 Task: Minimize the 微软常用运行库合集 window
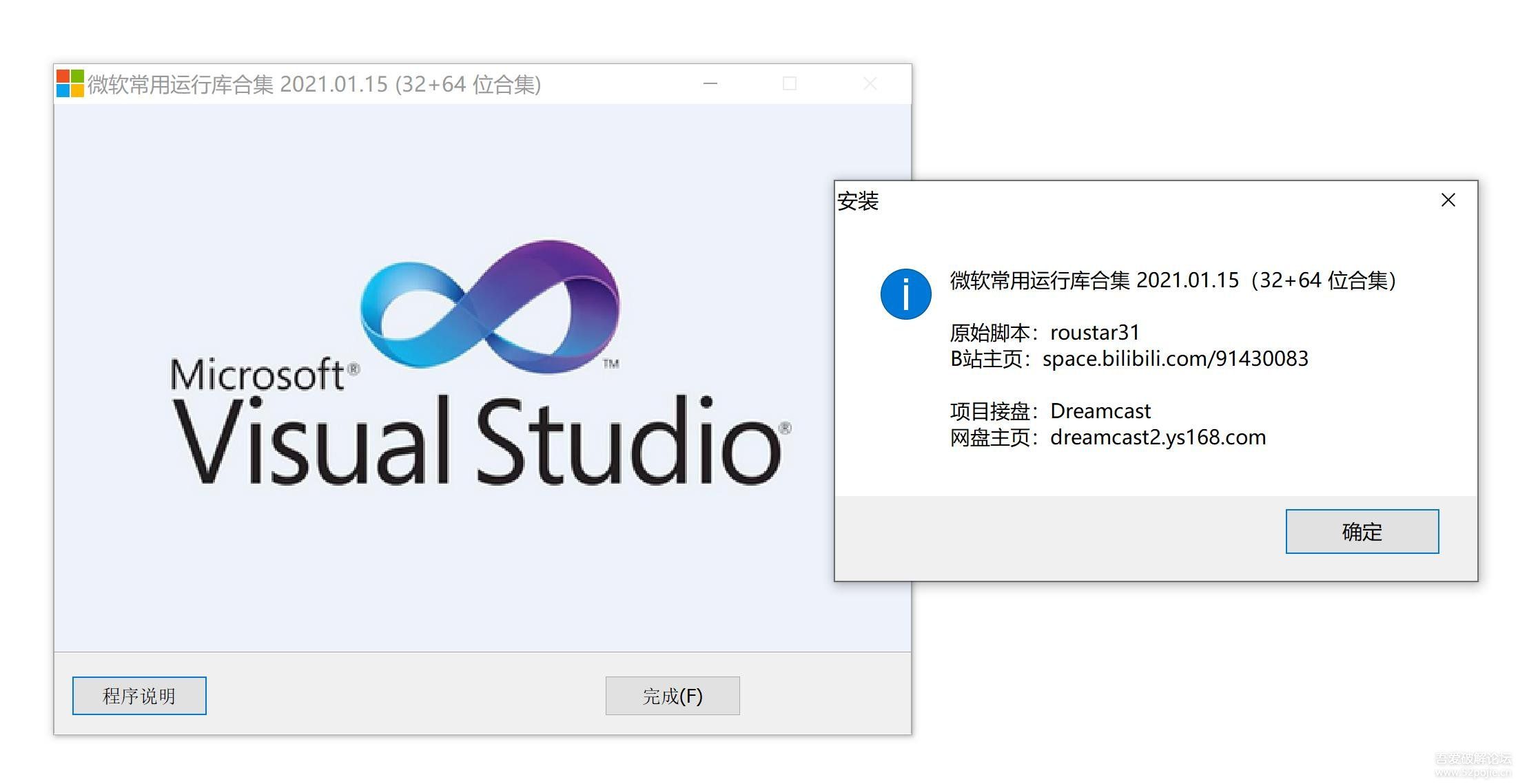point(710,84)
